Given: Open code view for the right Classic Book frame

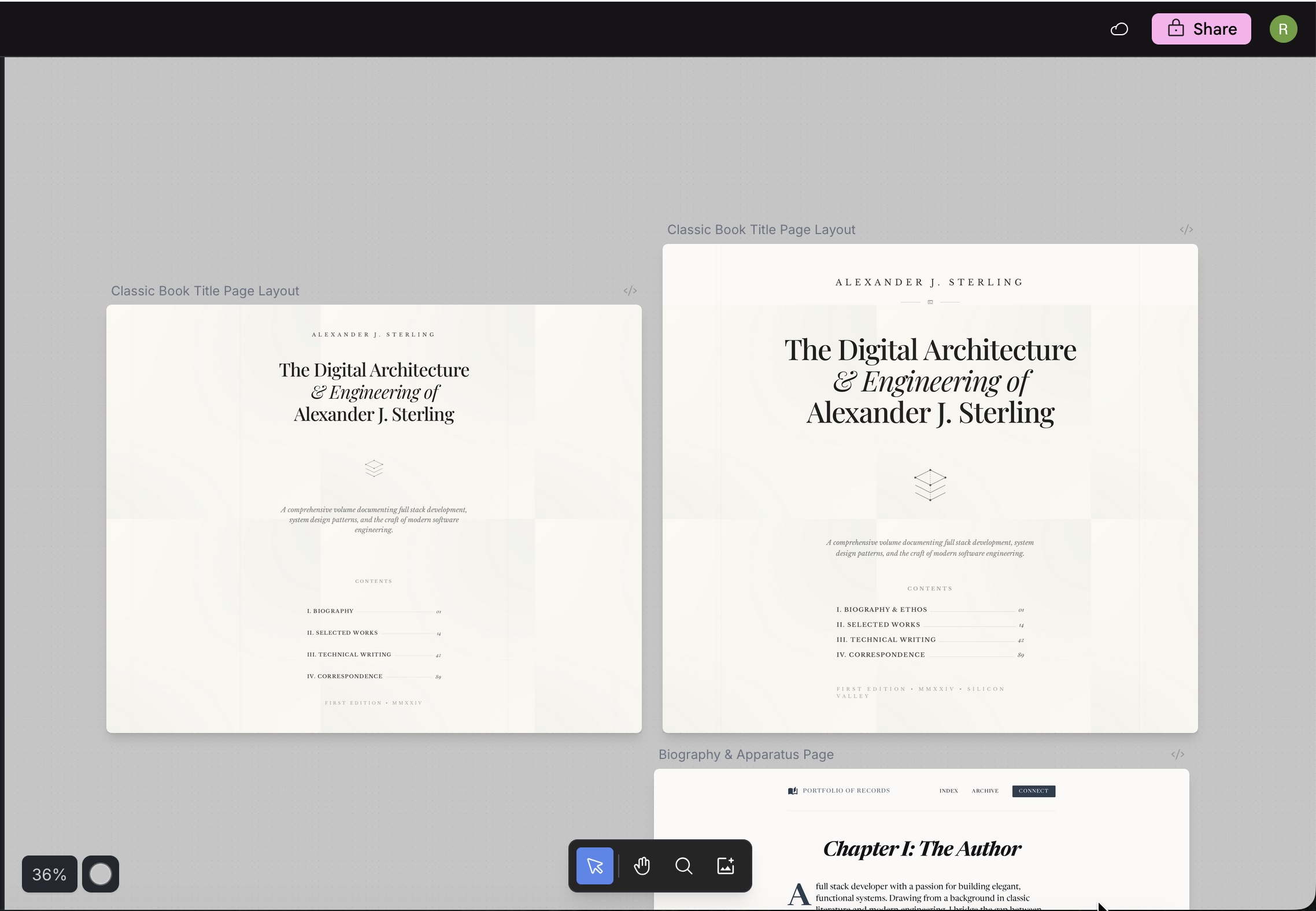Looking at the screenshot, I should pos(1186,229).
